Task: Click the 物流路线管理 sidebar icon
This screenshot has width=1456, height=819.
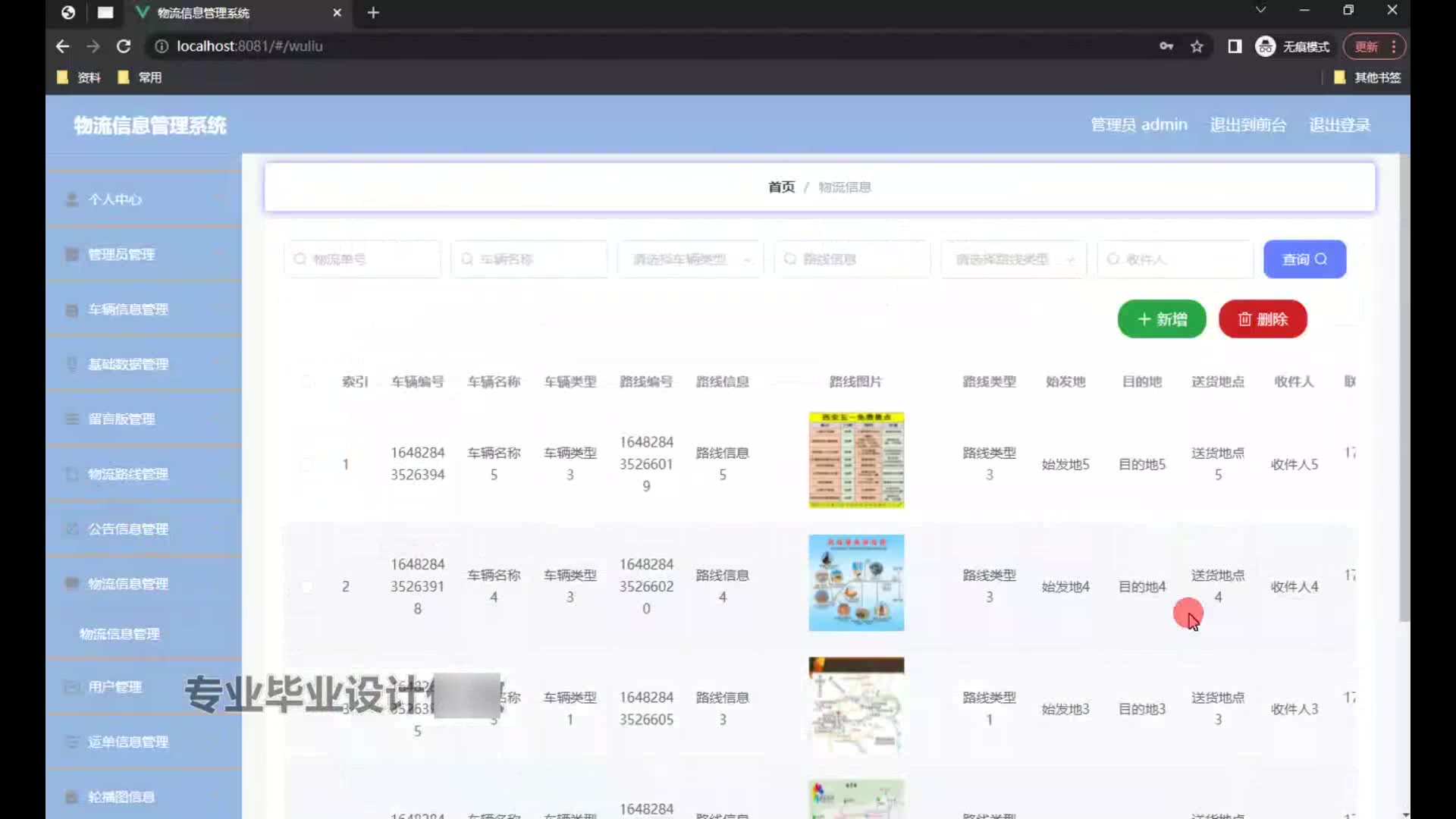Action: 72,474
